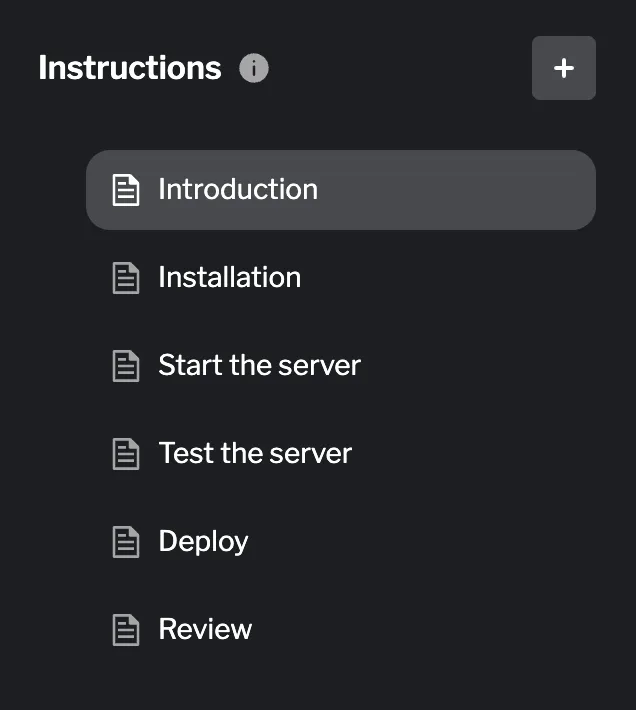Click the page icon beside Installation
Screen dimensions: 636x710
126,278
